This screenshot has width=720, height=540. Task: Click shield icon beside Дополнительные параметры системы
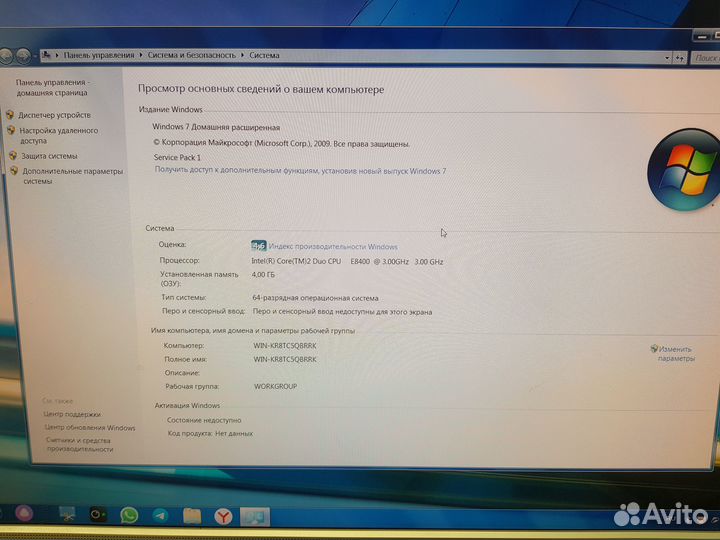[x=14, y=171]
